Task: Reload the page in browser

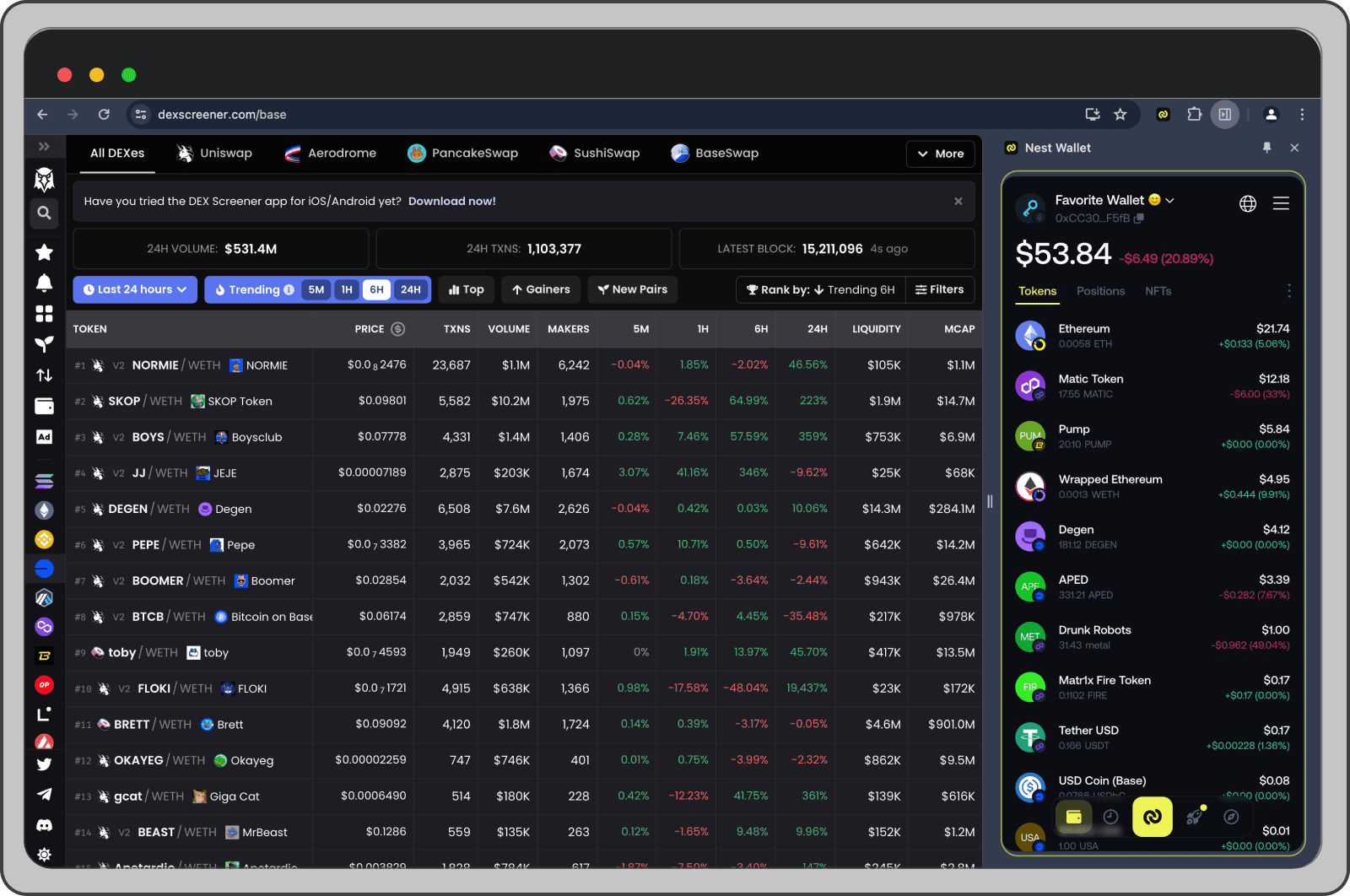Action: 104,115
